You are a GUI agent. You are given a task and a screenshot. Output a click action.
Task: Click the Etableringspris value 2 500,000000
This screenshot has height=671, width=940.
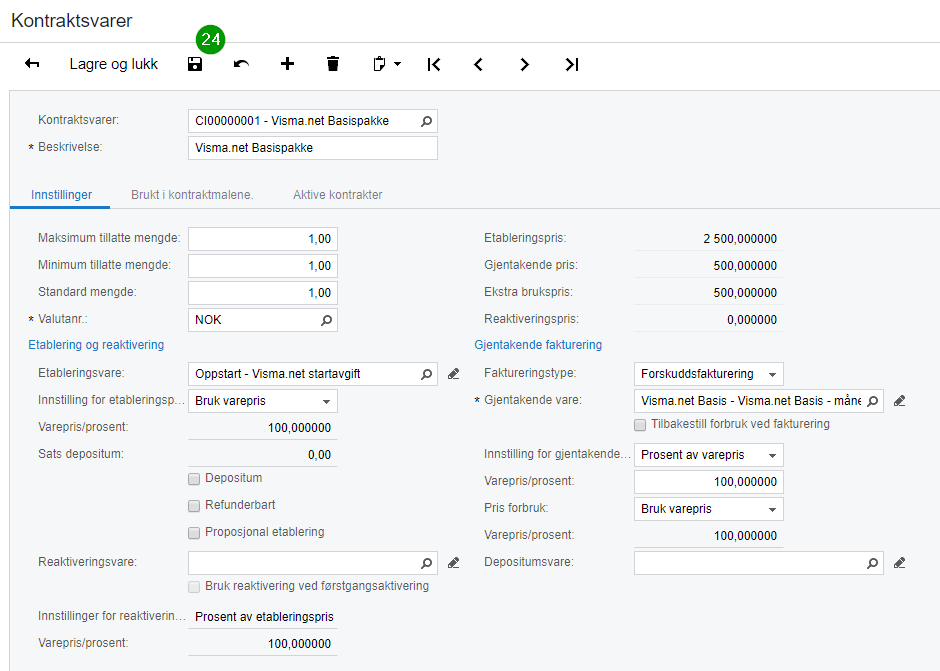click(740, 239)
